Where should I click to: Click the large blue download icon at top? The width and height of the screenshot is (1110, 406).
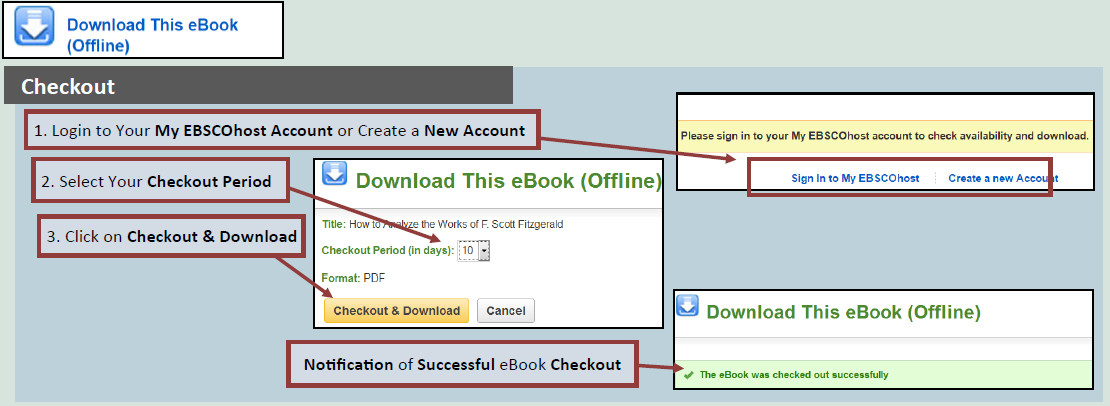pos(34,26)
